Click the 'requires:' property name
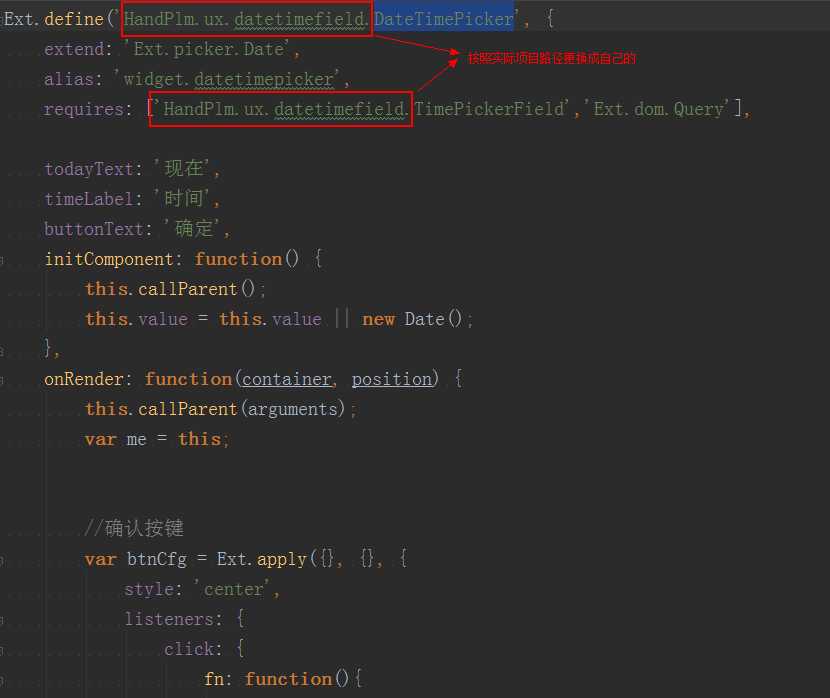The width and height of the screenshot is (830, 698). (88, 109)
